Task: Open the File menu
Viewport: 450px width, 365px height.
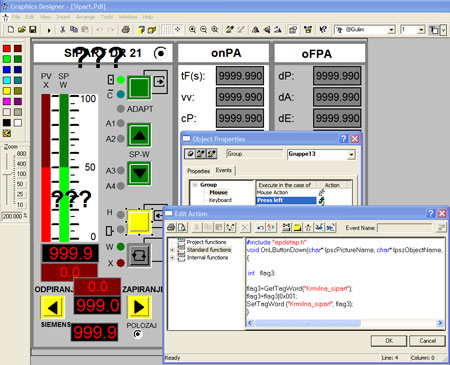Action: point(16,17)
